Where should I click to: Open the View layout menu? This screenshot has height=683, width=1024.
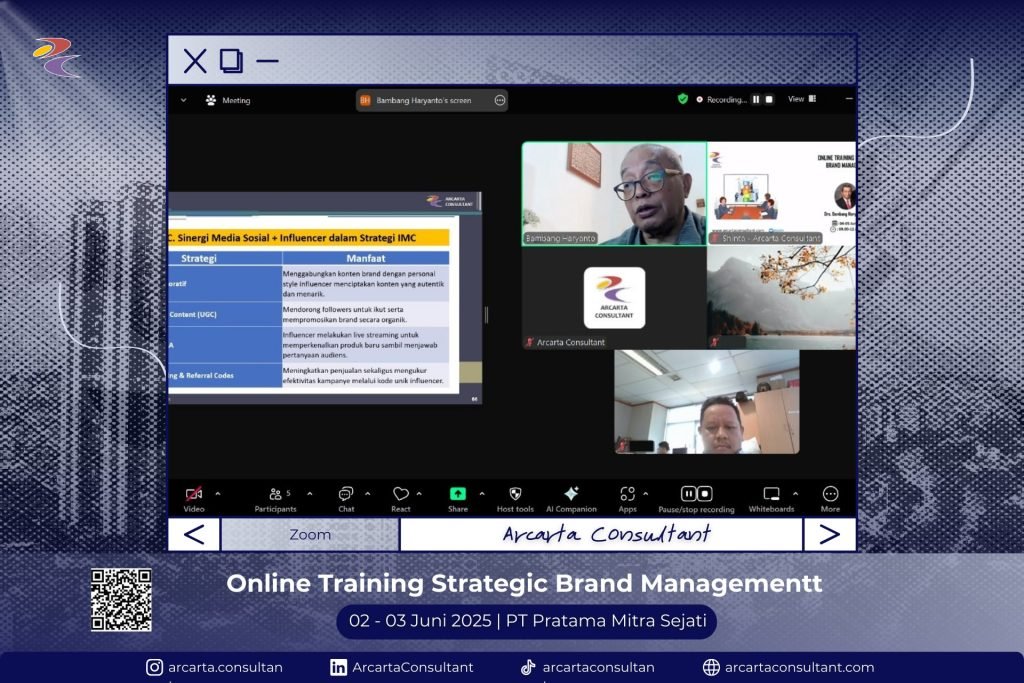(x=801, y=99)
